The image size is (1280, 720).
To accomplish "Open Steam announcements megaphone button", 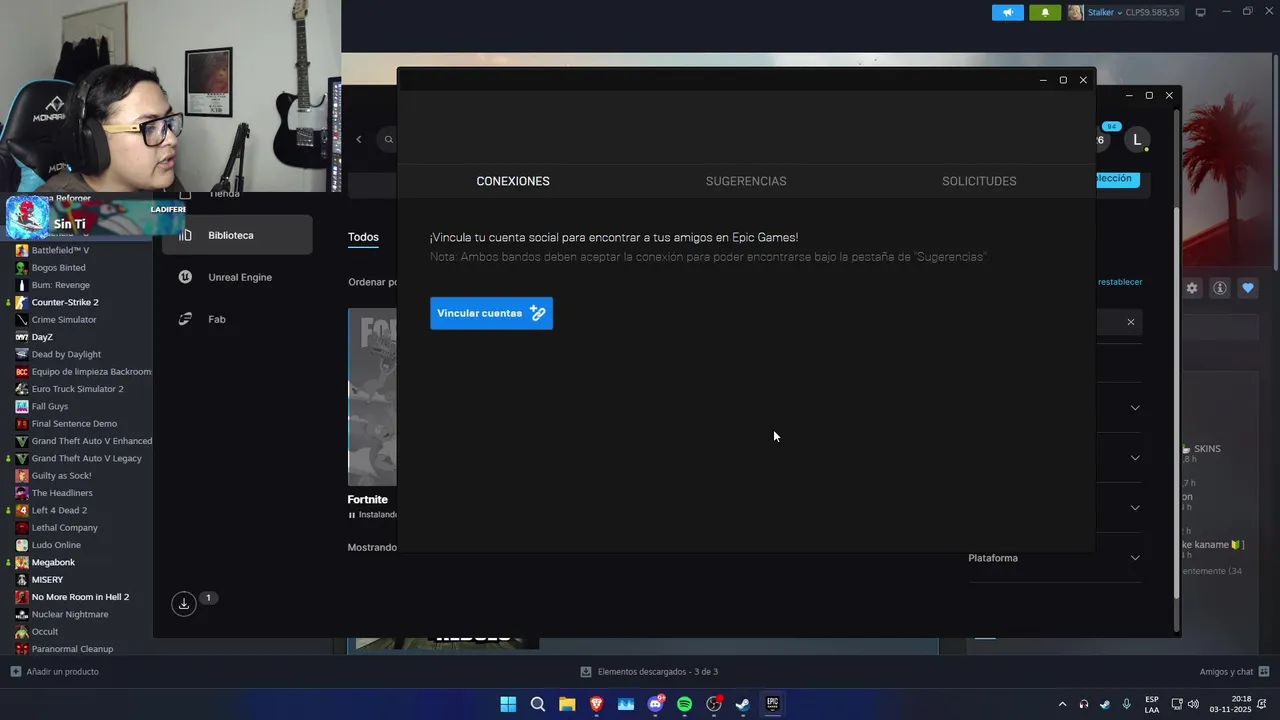I will pyautogui.click(x=1008, y=12).
